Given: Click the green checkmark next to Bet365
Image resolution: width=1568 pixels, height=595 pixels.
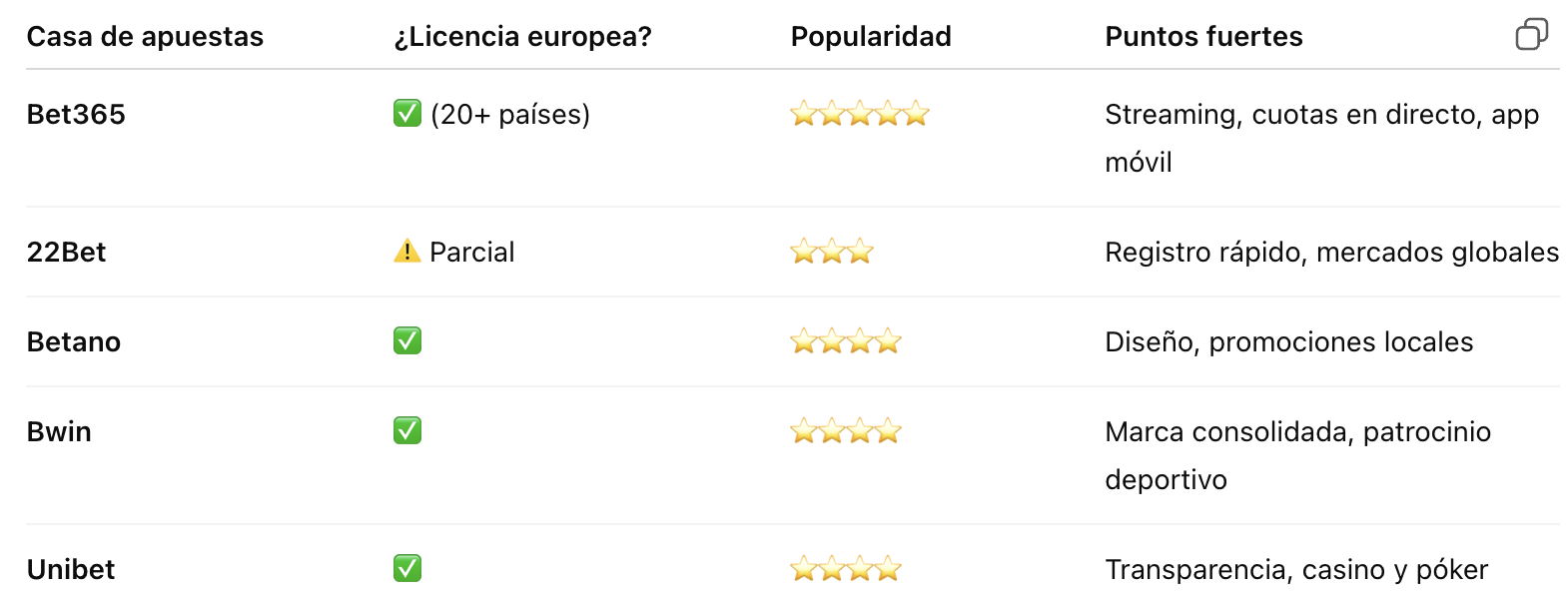Looking at the screenshot, I should (407, 113).
